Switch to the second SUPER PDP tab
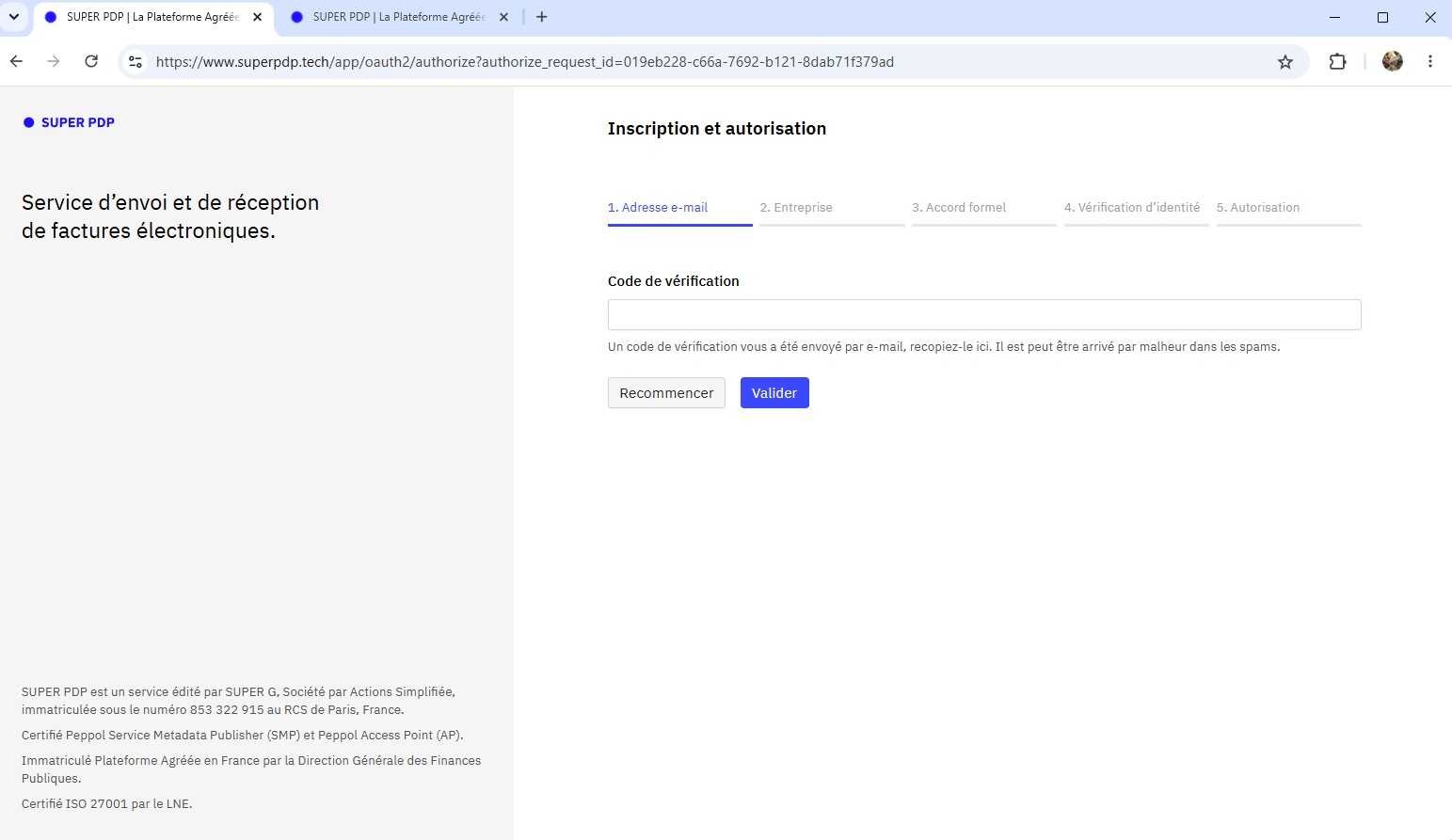 tap(398, 17)
